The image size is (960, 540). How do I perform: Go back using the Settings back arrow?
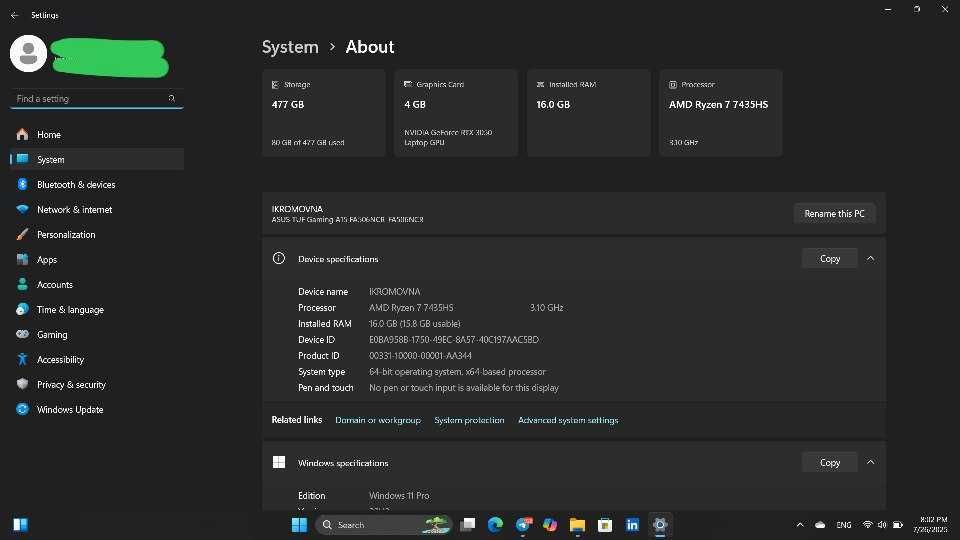click(x=15, y=15)
